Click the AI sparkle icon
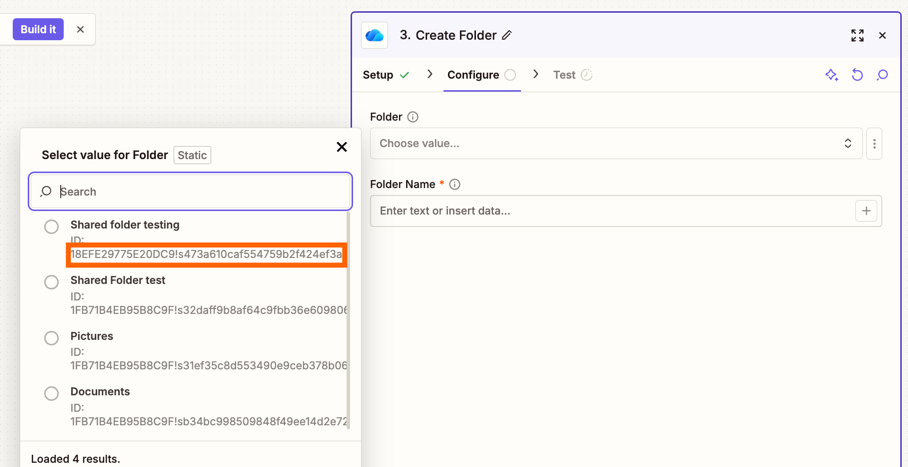The image size is (908, 467). tap(831, 75)
